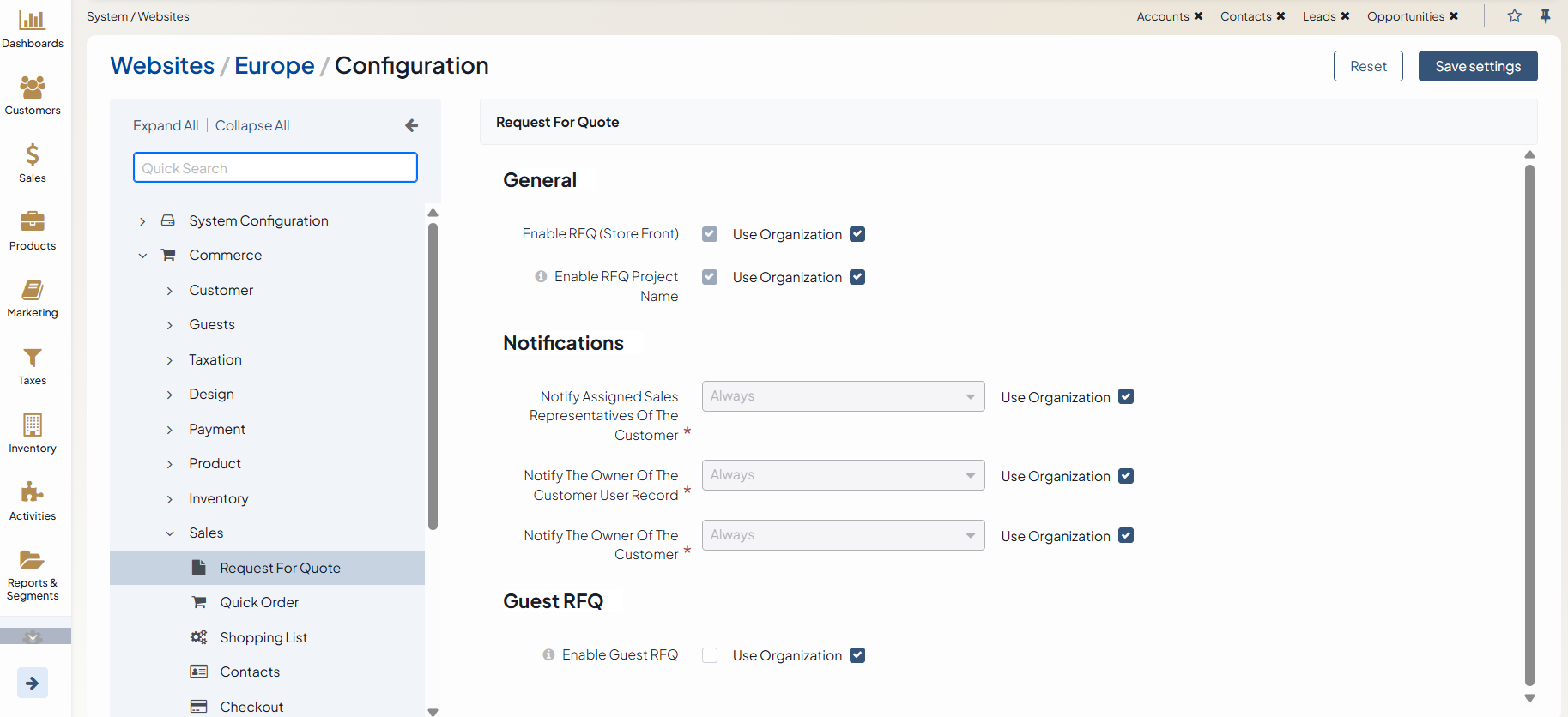The image size is (1568, 717).
Task: Uncheck Use Organization for Notify Assigned Sales Representatives
Action: click(x=1126, y=397)
